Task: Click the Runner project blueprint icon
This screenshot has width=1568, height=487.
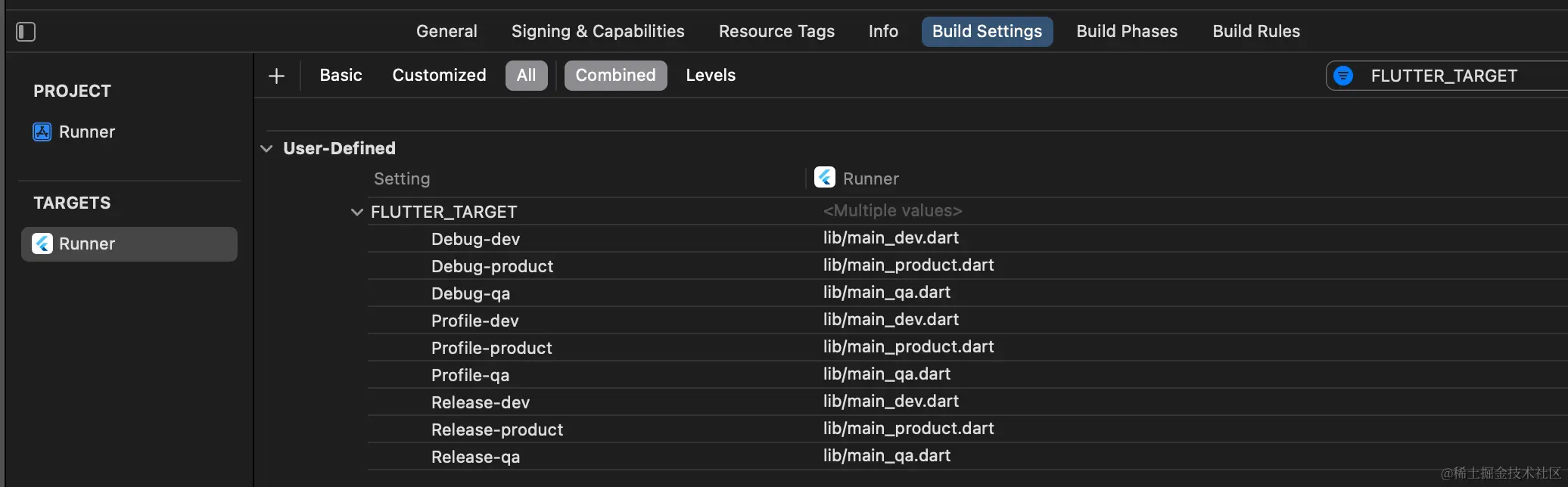Action: pos(42,132)
